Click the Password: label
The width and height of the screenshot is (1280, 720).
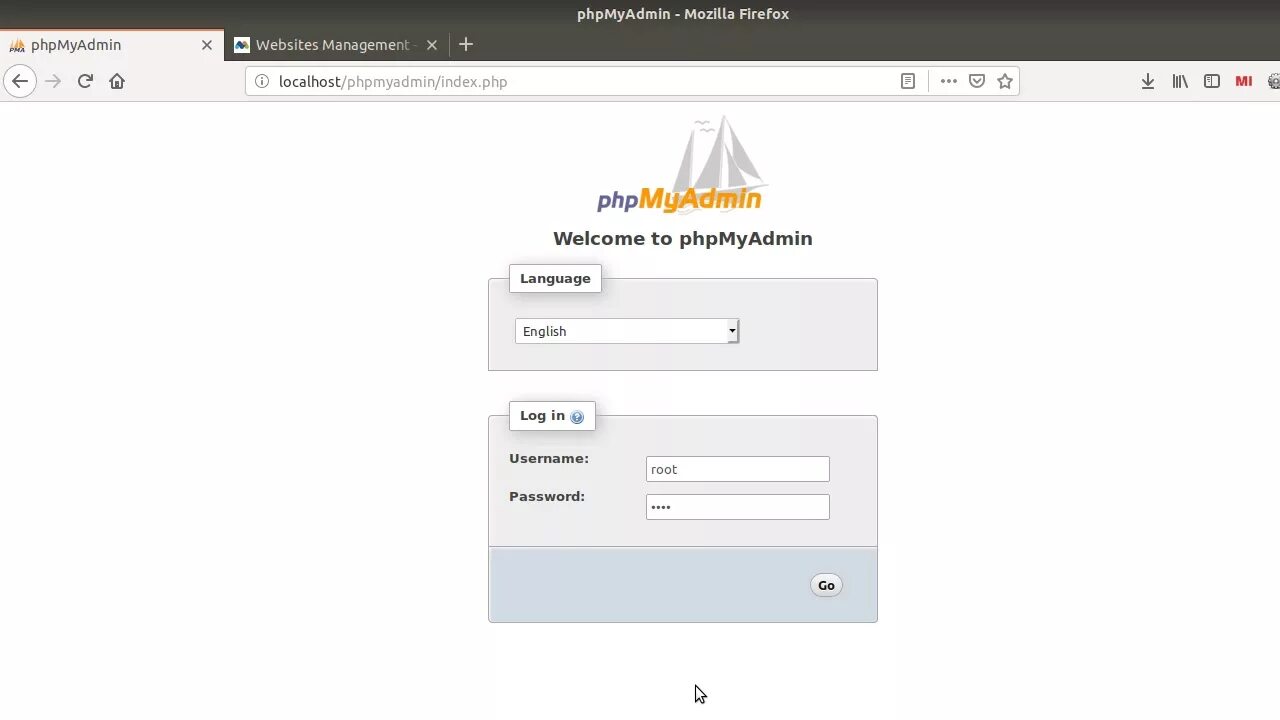(x=547, y=496)
